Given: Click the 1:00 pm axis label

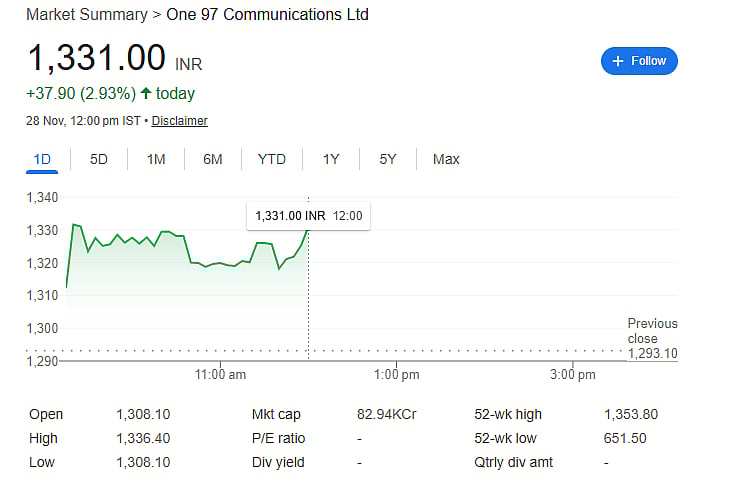Looking at the screenshot, I should [x=396, y=375].
